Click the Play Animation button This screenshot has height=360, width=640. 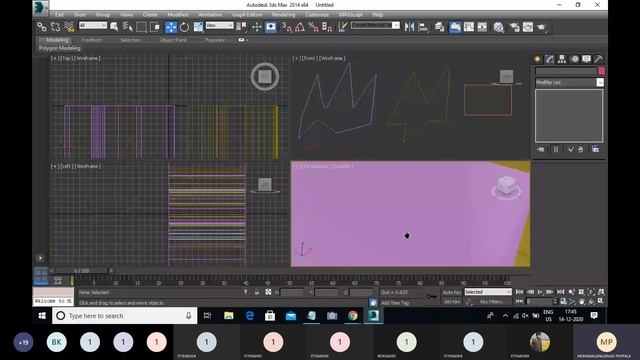point(540,292)
